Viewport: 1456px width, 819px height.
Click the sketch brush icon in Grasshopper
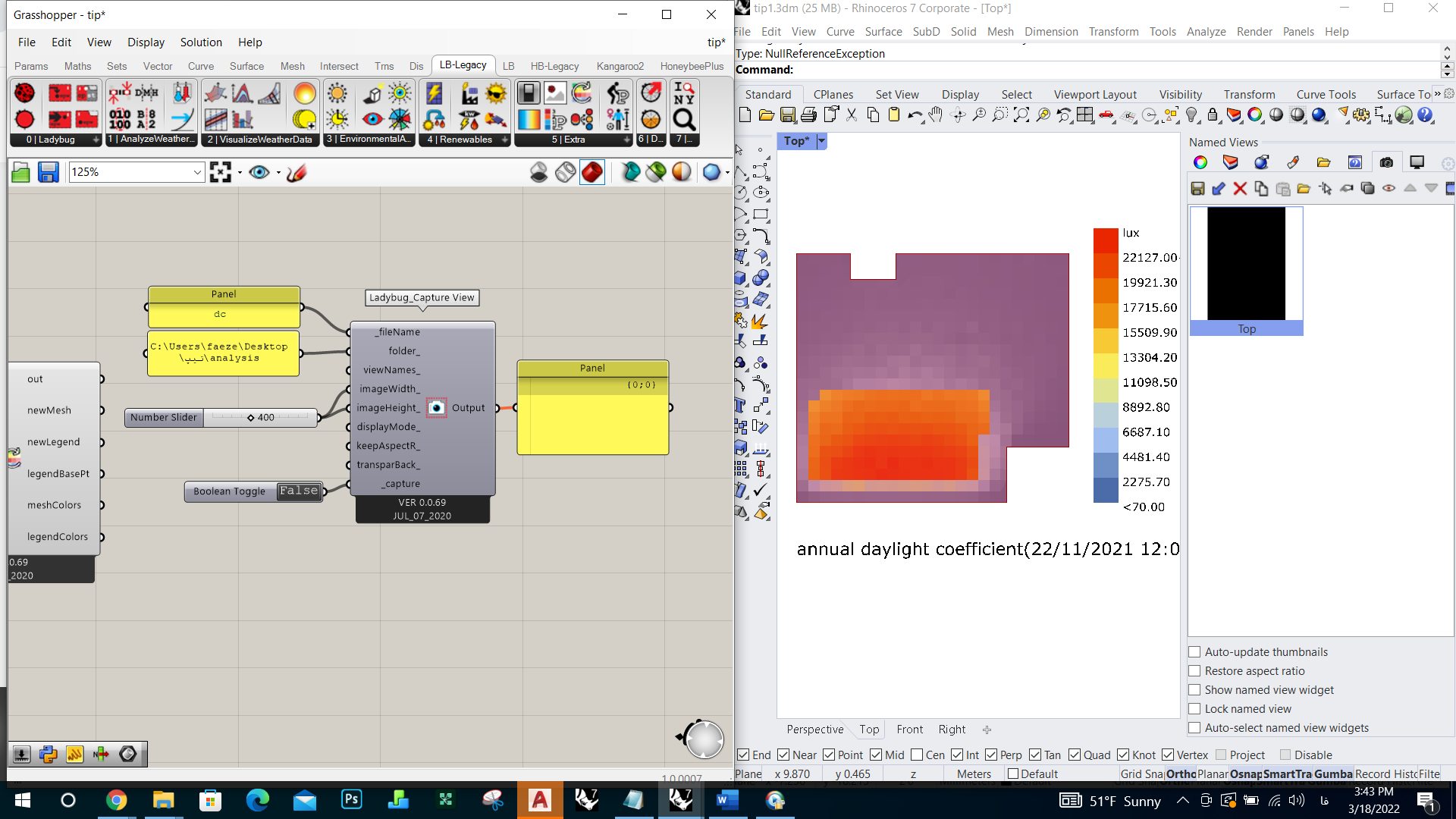(x=297, y=173)
